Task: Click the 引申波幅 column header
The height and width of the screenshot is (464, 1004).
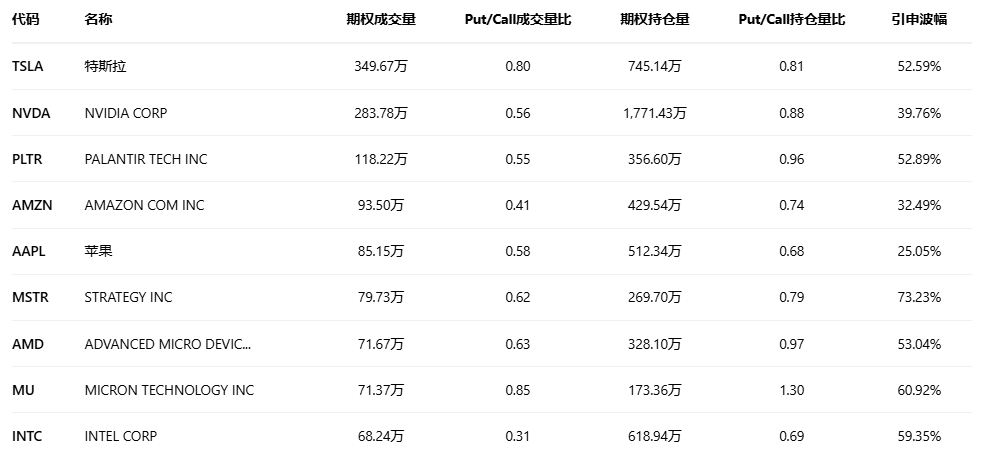Action: [920, 20]
